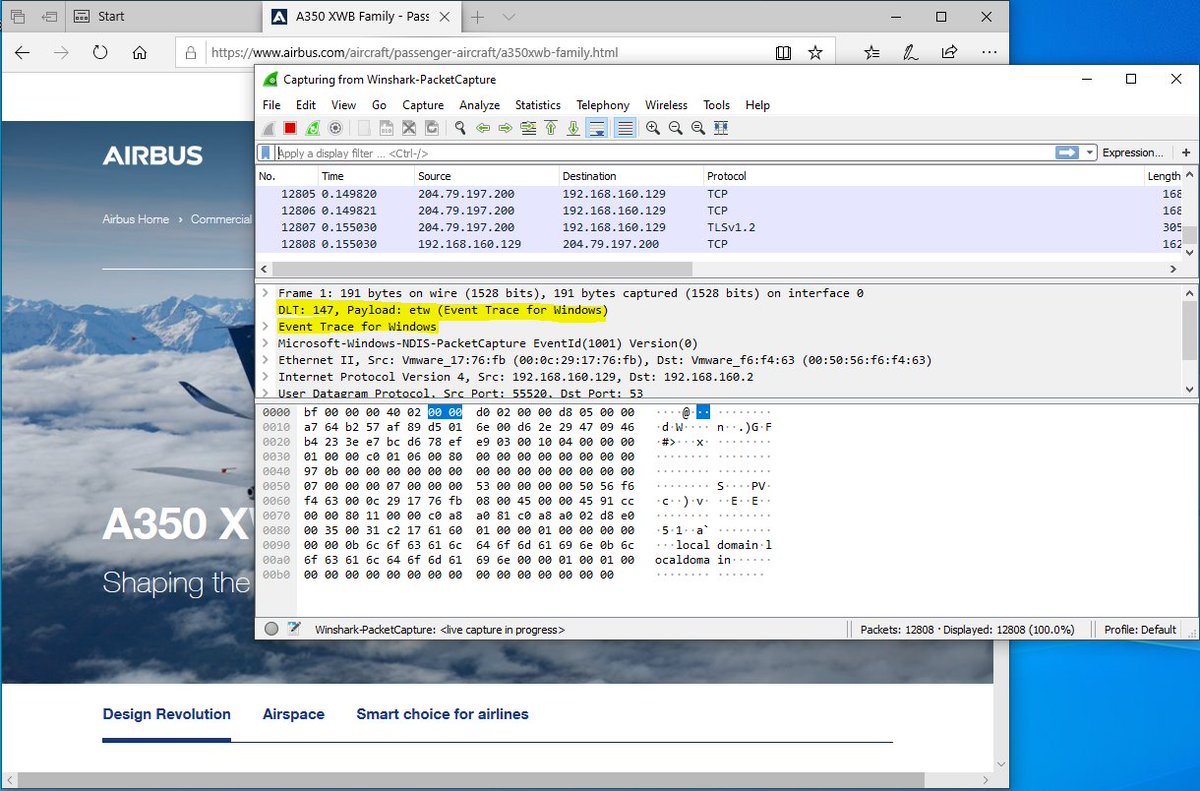Expand the Frame 1 details row
This screenshot has width=1200, height=791.
click(266, 293)
